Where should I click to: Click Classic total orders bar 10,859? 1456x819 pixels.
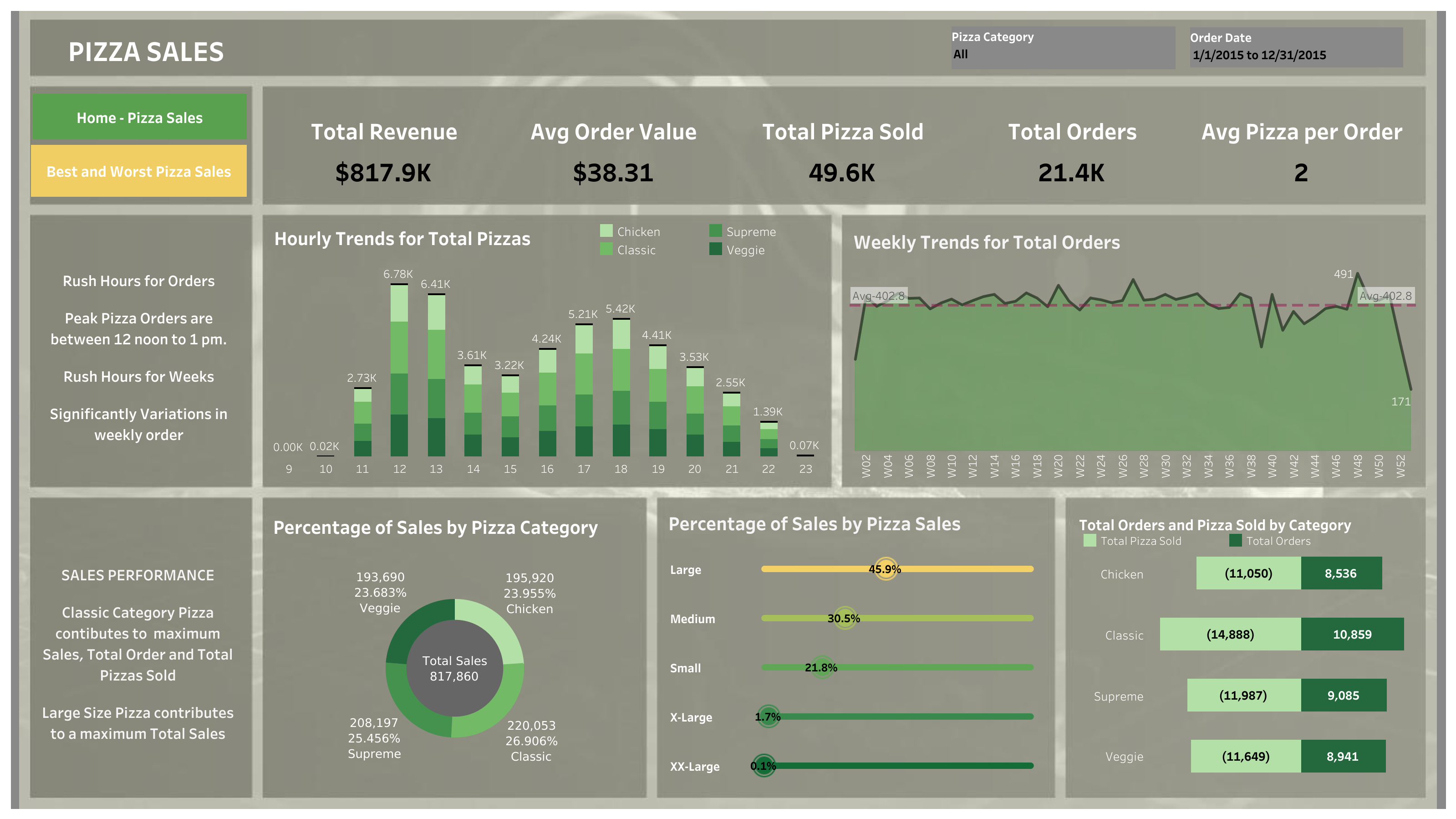tap(1352, 634)
